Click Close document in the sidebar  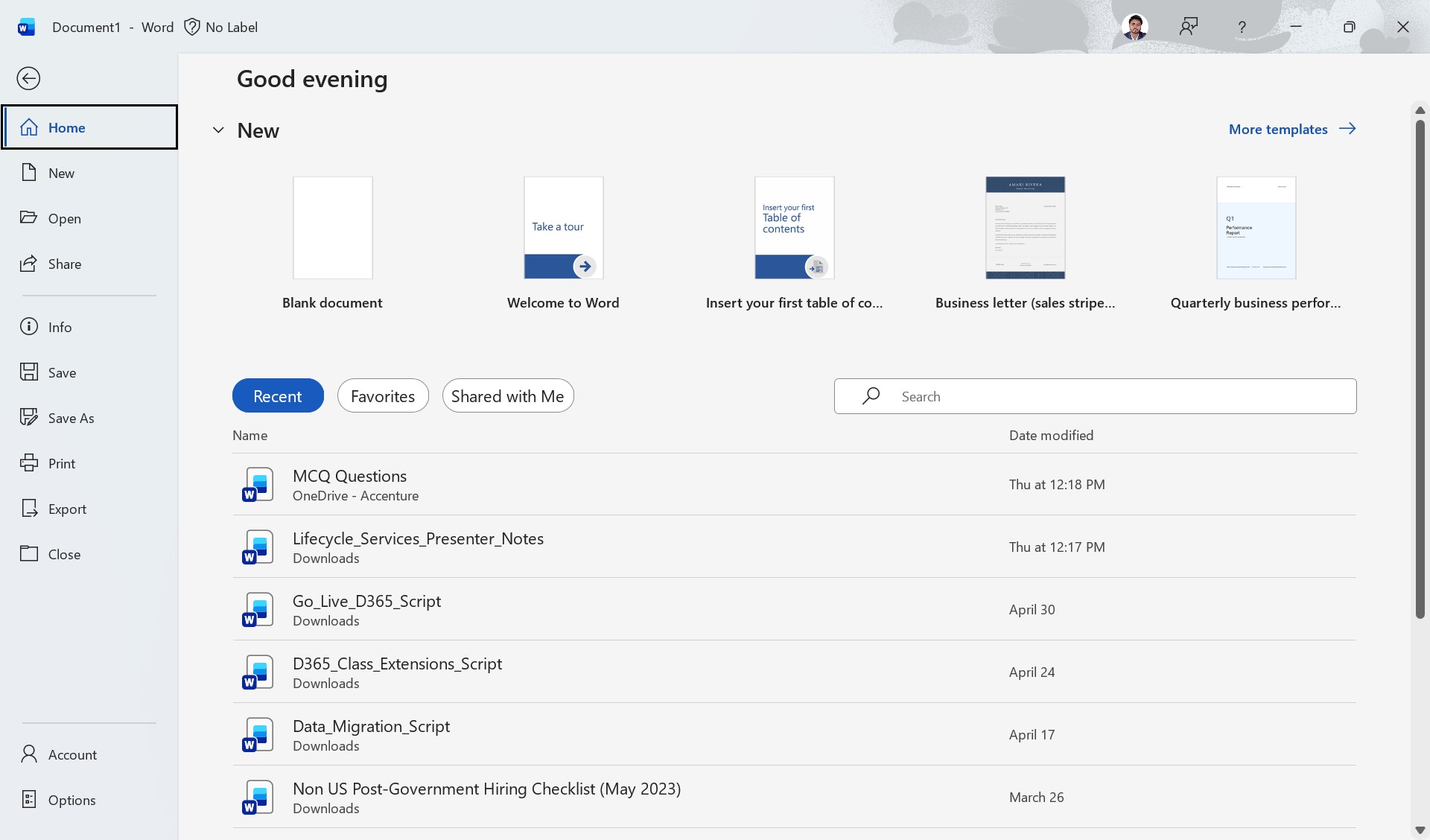(x=89, y=554)
